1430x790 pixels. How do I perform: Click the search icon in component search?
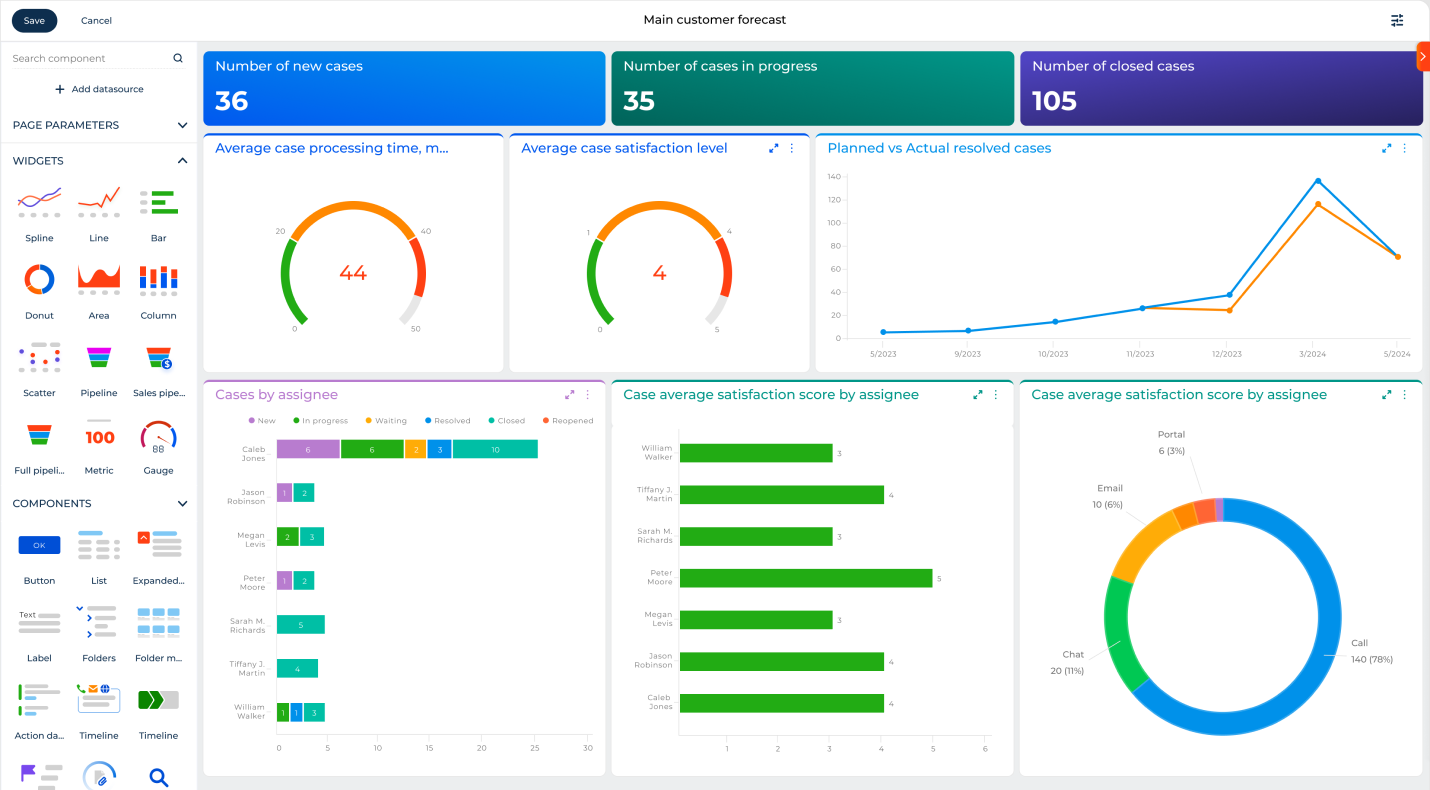[x=178, y=57]
